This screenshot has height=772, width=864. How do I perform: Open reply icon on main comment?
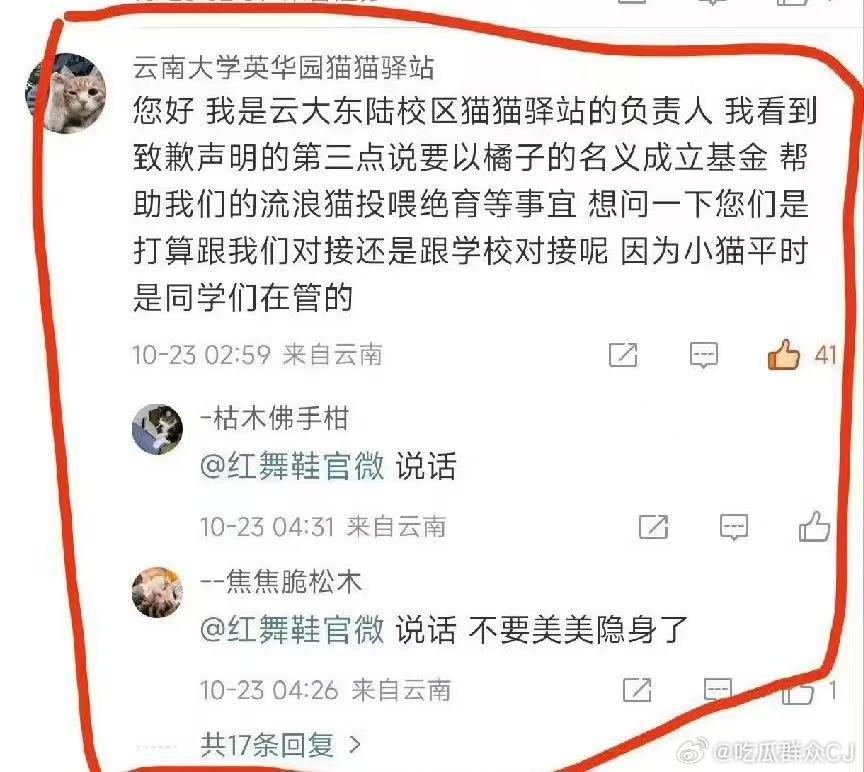(x=704, y=355)
